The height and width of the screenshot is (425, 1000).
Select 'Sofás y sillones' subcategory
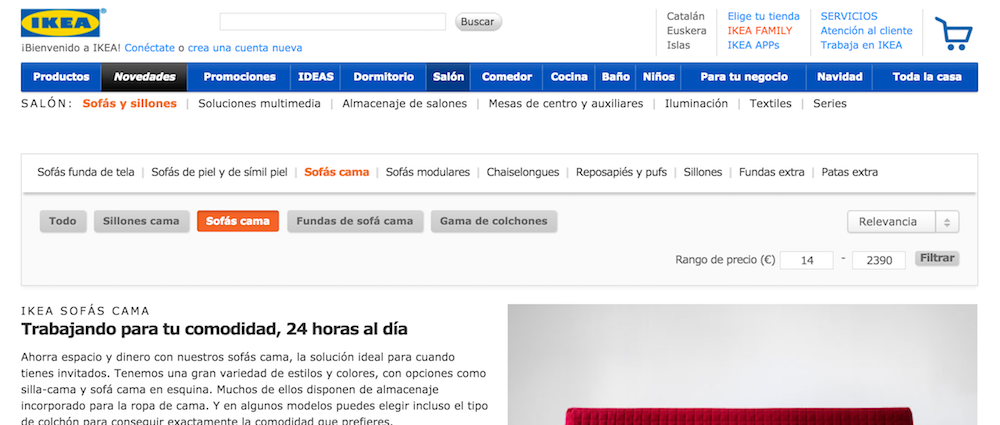[x=129, y=103]
